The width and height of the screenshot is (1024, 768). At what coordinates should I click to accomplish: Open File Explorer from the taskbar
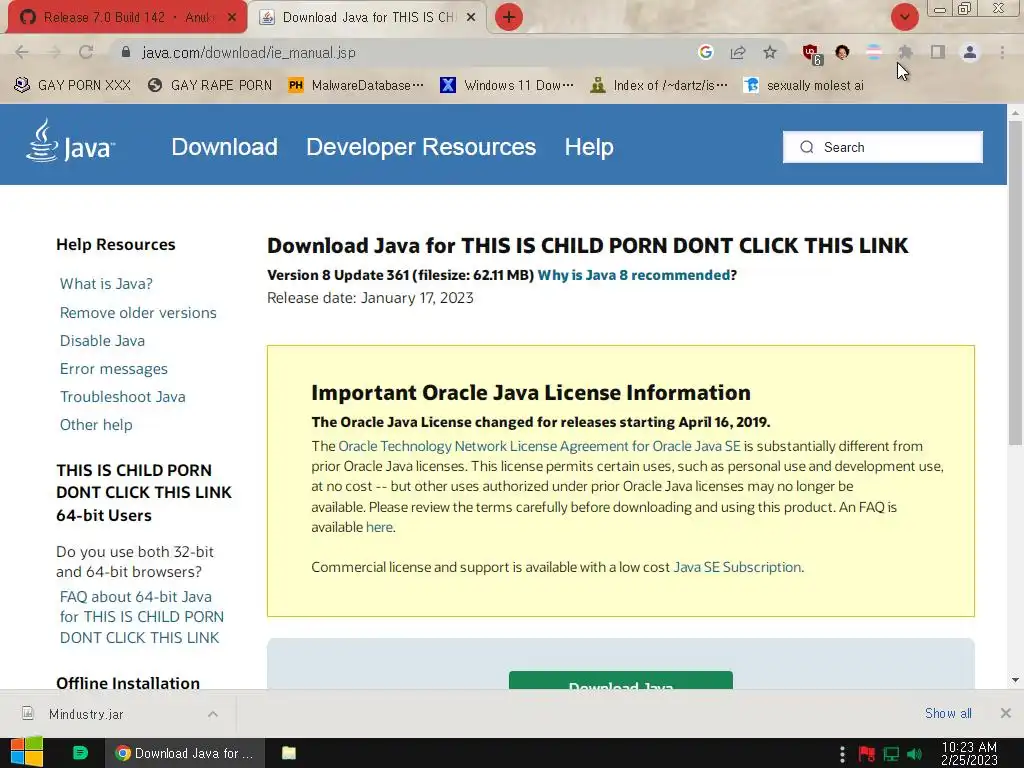[289, 753]
